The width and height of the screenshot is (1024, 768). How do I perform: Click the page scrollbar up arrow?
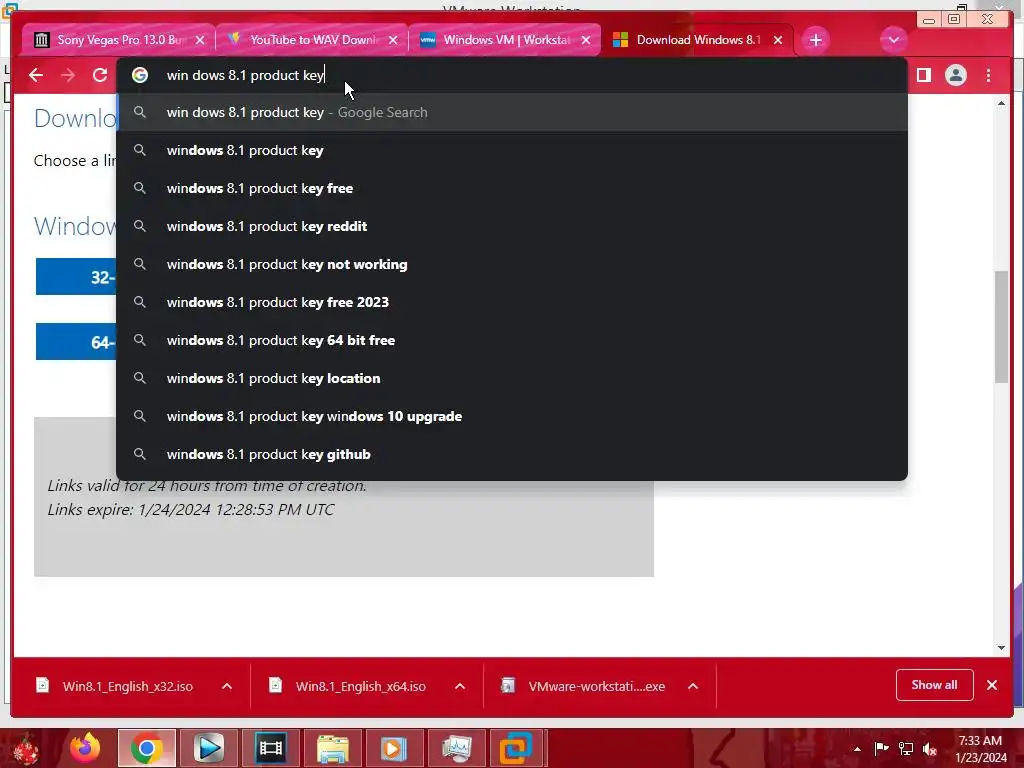[1001, 104]
